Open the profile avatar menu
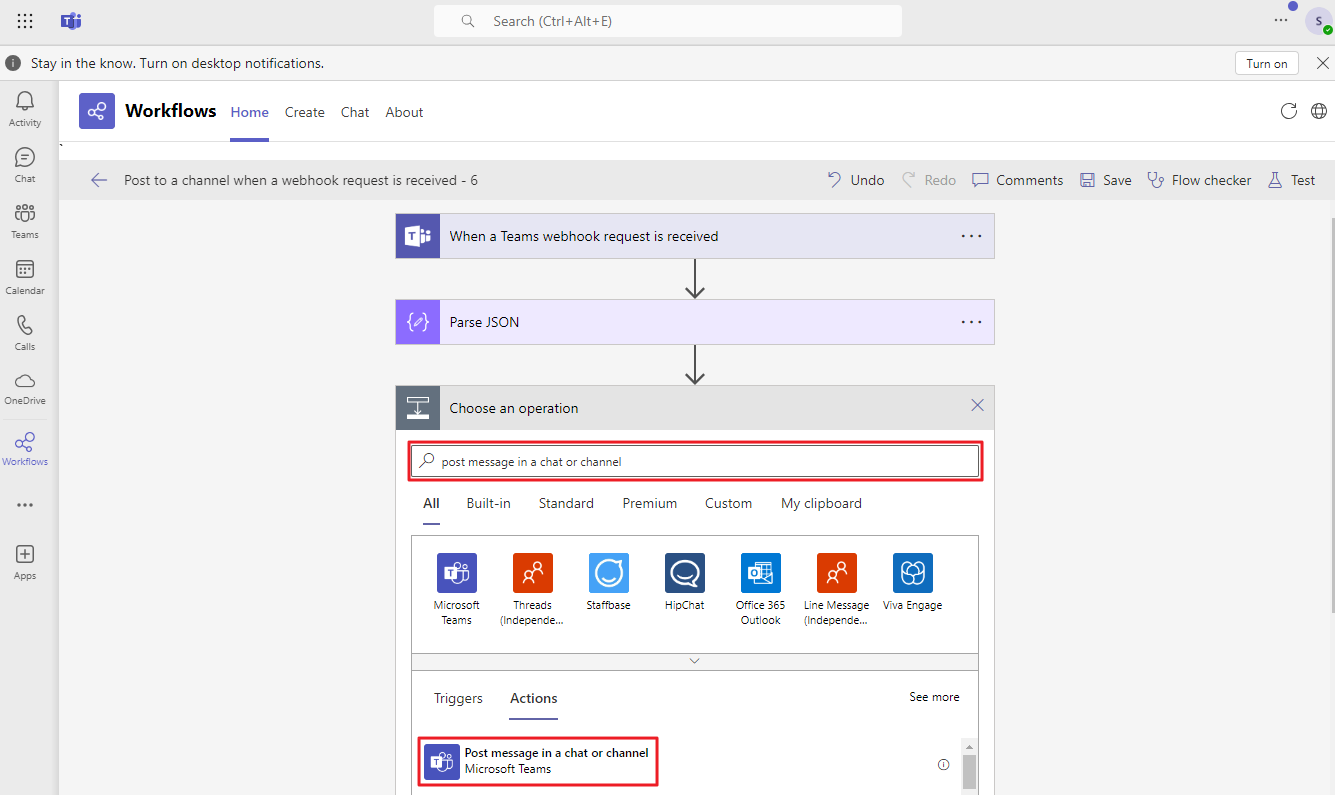The image size is (1335, 795). click(1318, 21)
